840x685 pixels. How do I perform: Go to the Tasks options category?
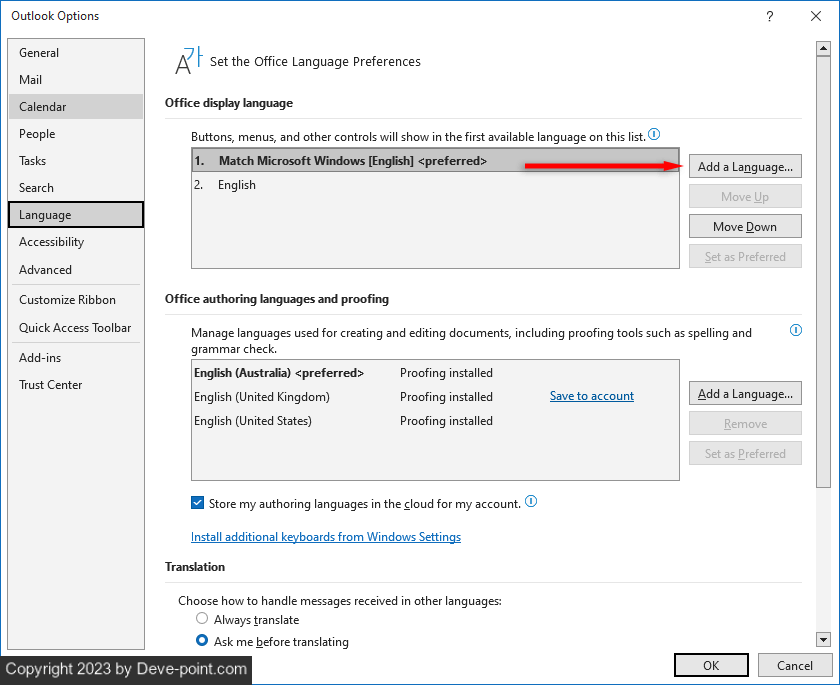(76, 161)
